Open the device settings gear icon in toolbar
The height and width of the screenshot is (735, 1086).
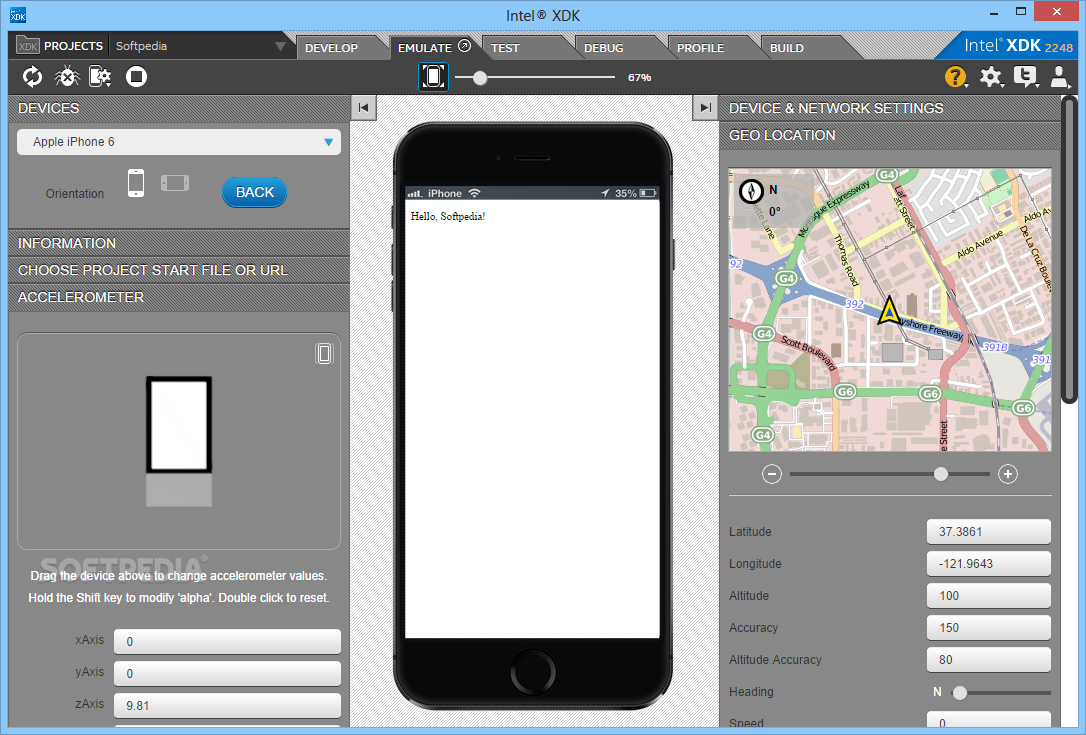pyautogui.click(x=100, y=76)
